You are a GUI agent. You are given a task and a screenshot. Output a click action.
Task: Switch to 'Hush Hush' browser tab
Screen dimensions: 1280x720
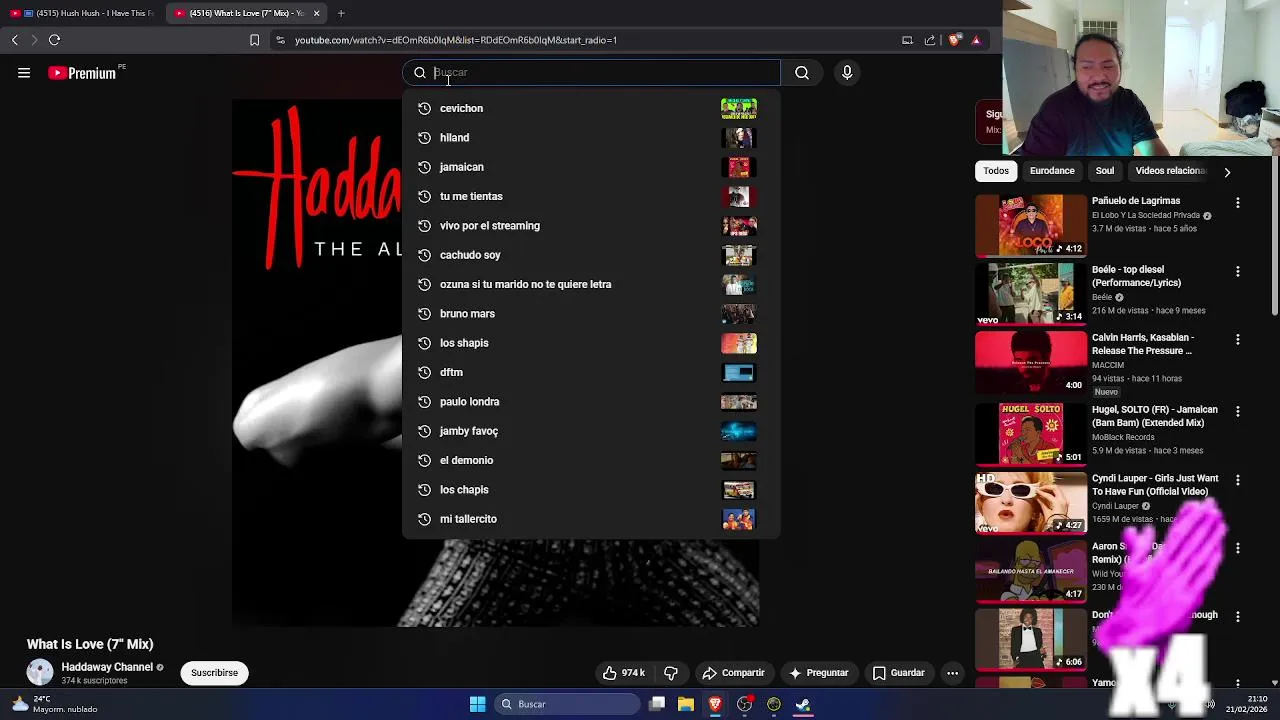pyautogui.click(x=82, y=13)
